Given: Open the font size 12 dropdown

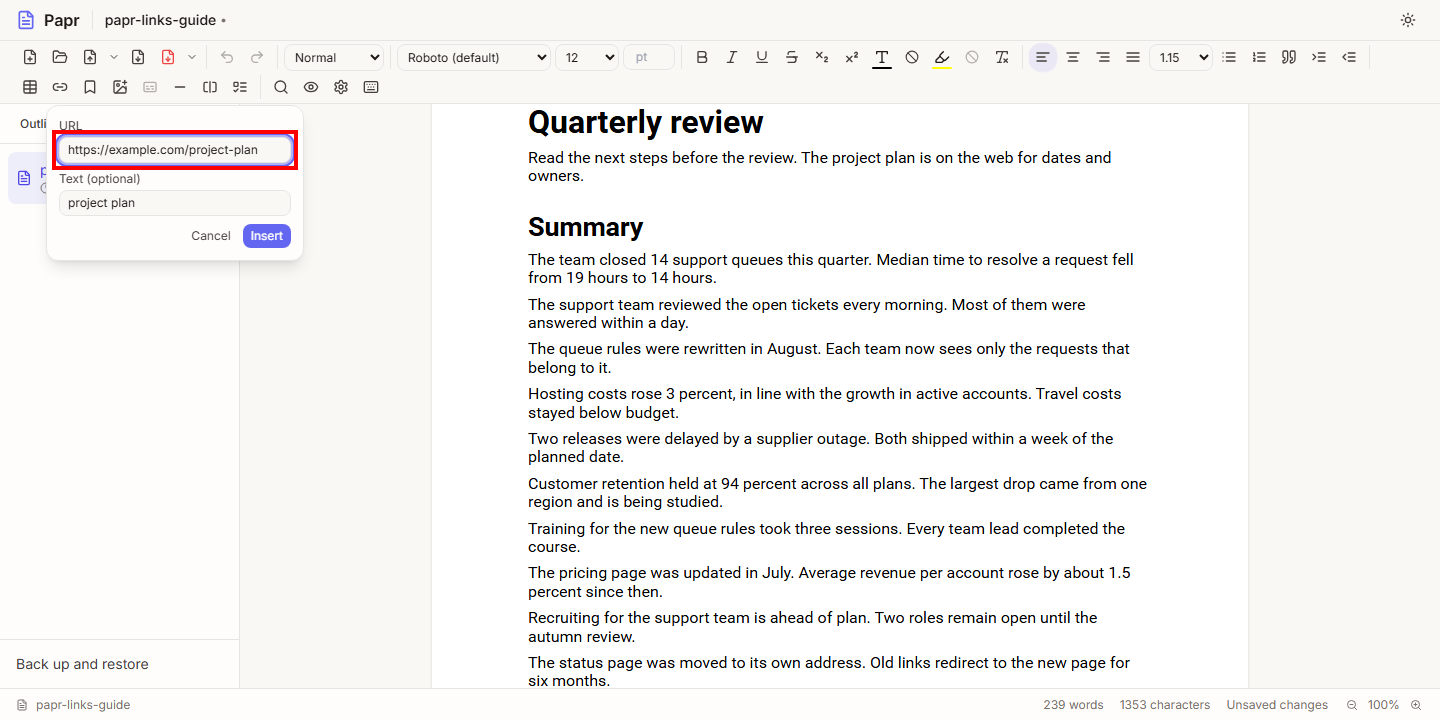Looking at the screenshot, I should [587, 57].
